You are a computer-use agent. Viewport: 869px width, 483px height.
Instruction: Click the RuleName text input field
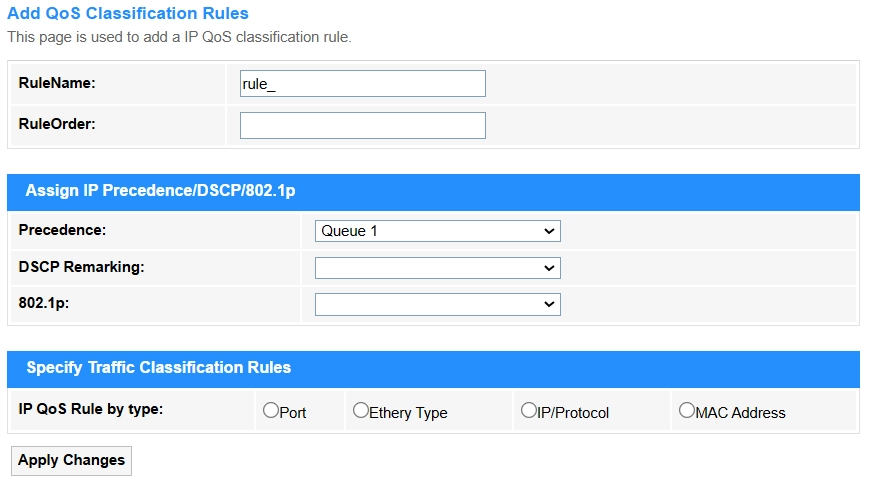point(362,84)
